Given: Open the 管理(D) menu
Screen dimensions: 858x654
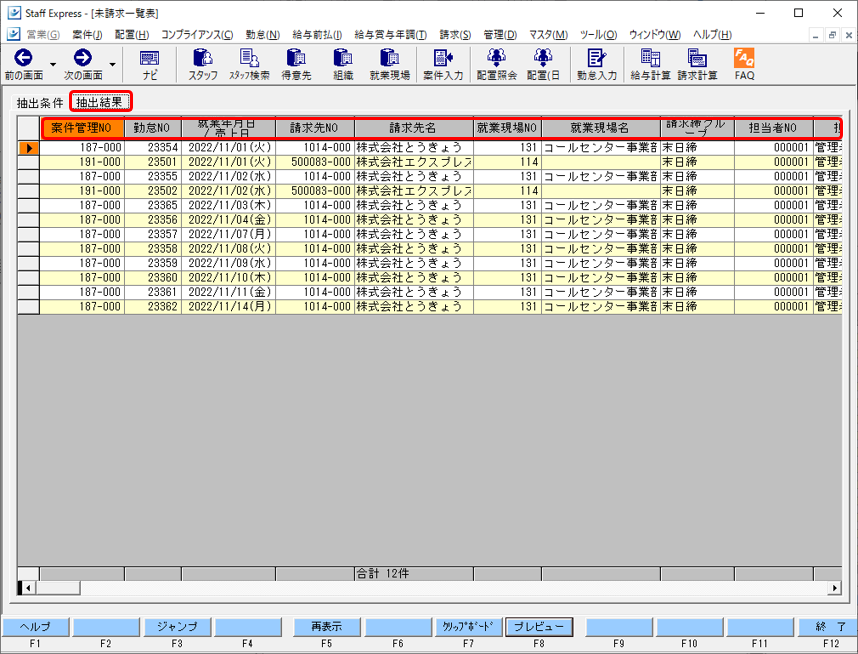Looking at the screenshot, I should (500, 34).
